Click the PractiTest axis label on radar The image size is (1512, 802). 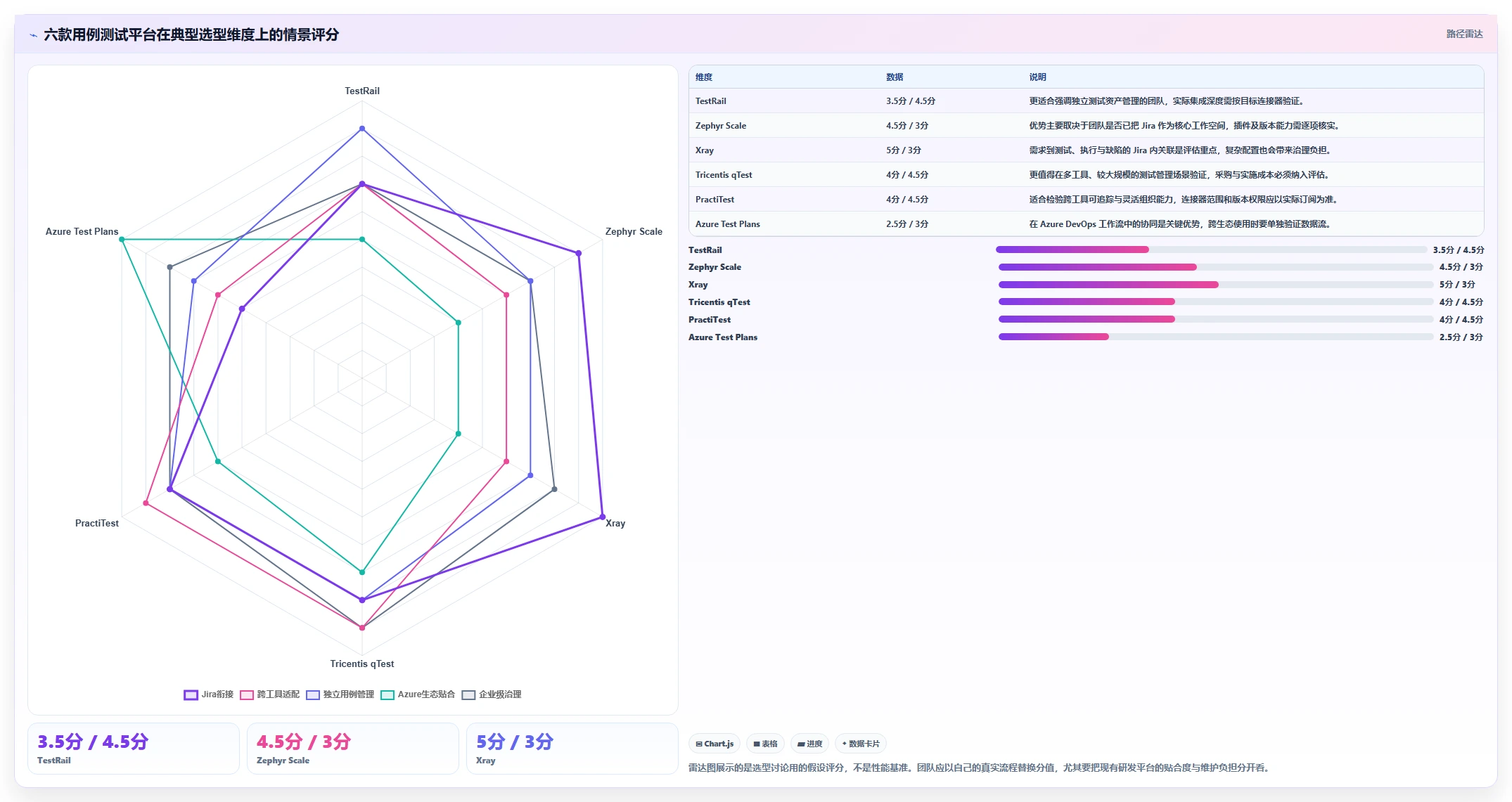[x=97, y=523]
